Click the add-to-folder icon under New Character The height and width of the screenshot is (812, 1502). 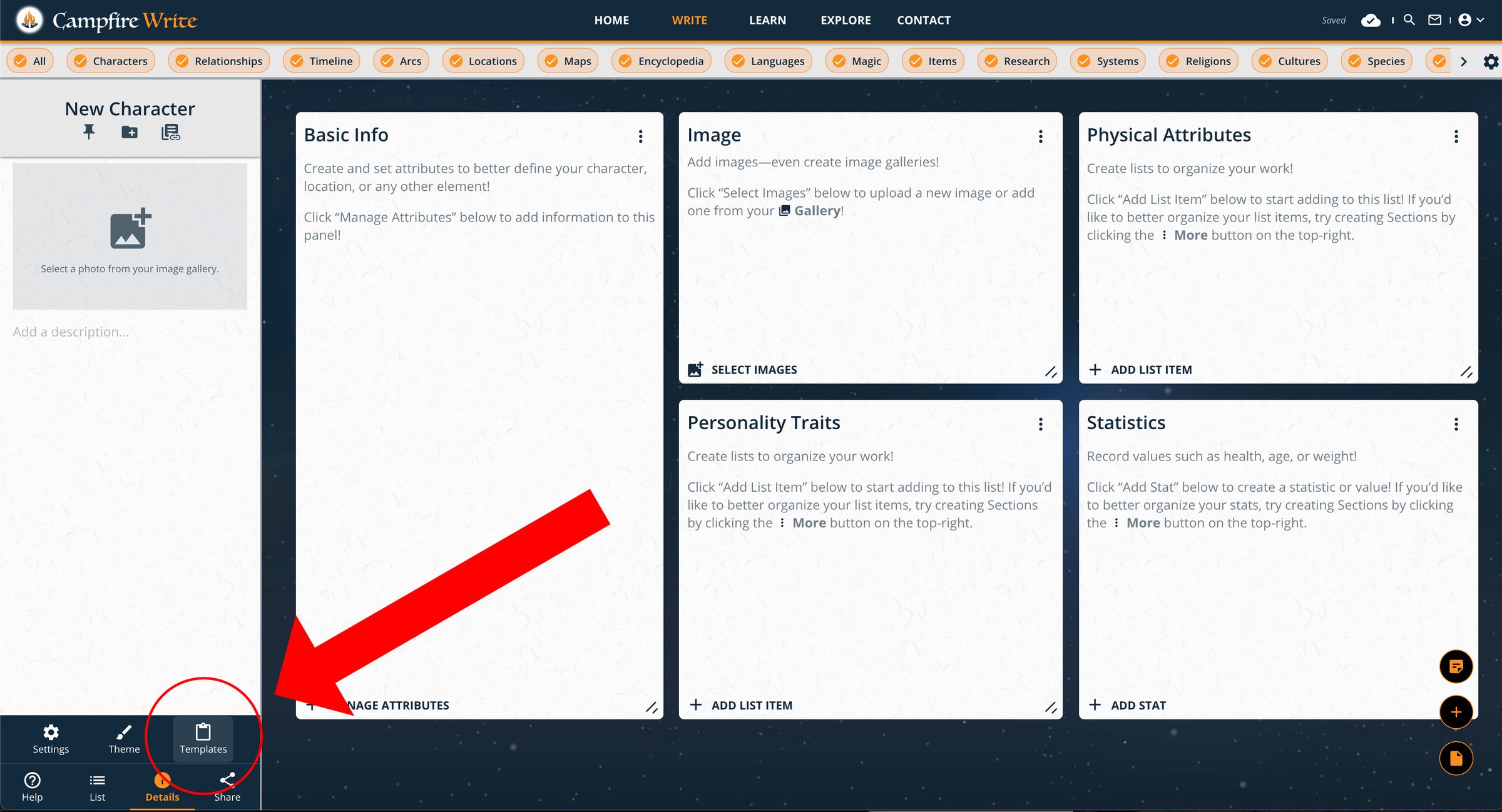point(130,132)
